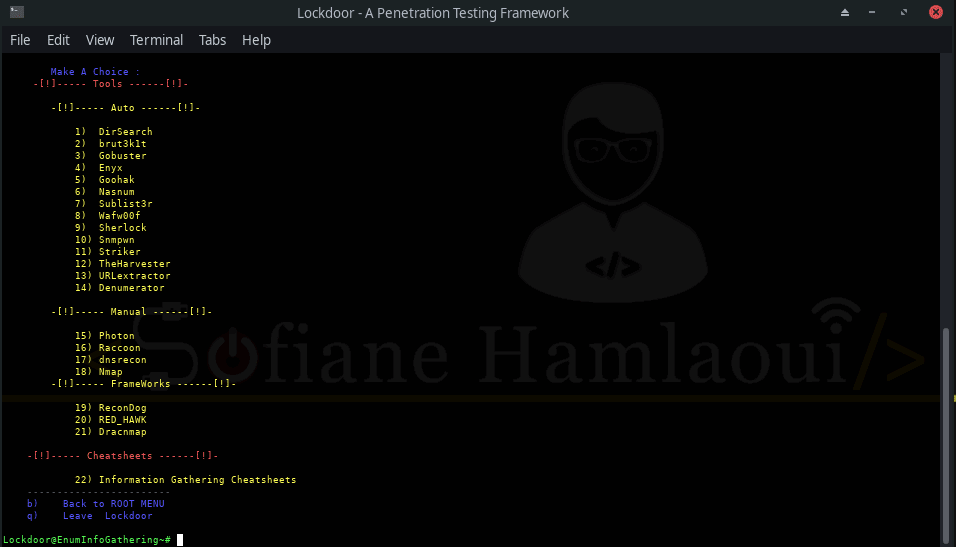Click the terminal icon in title bar
The image size is (956, 547).
(17, 12)
